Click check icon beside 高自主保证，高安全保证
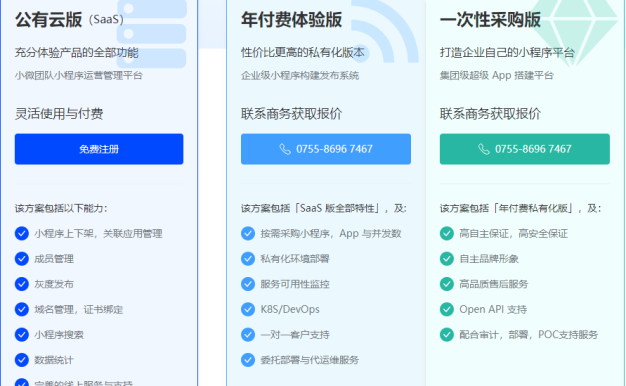 click(x=447, y=234)
